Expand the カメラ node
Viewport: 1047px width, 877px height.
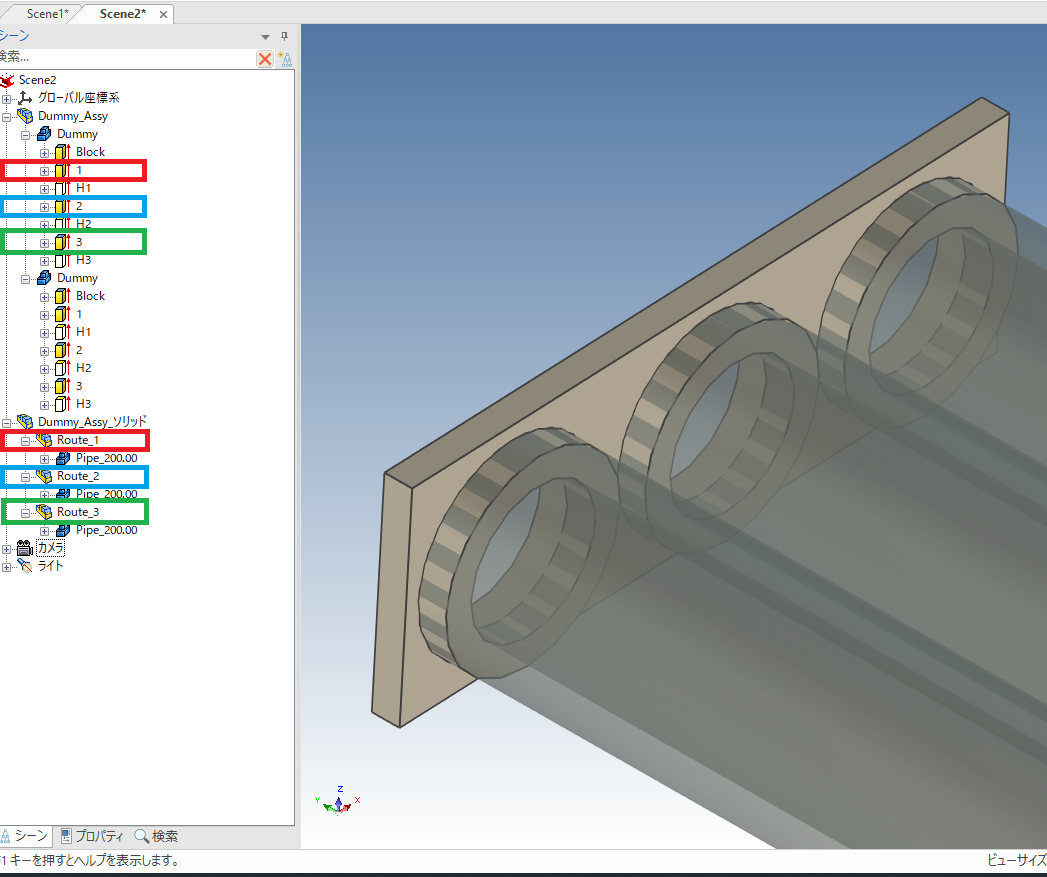(x=7, y=548)
